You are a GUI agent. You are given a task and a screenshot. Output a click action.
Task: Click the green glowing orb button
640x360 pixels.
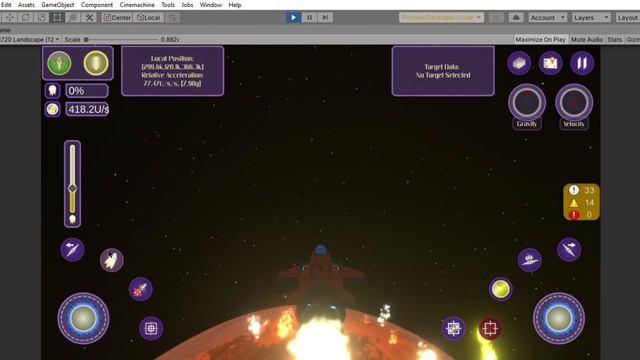[500, 289]
